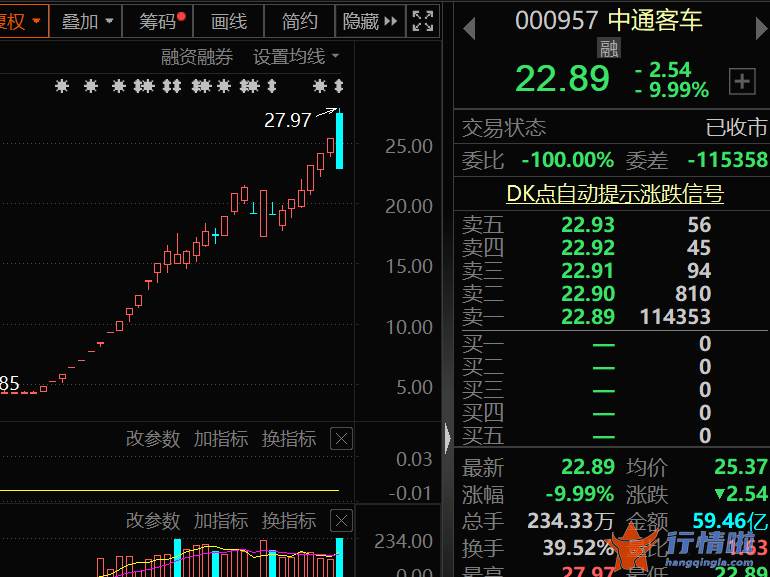This screenshot has width=770, height=577.
Task: Click 改参数 in volume panel
Action: pos(153,521)
